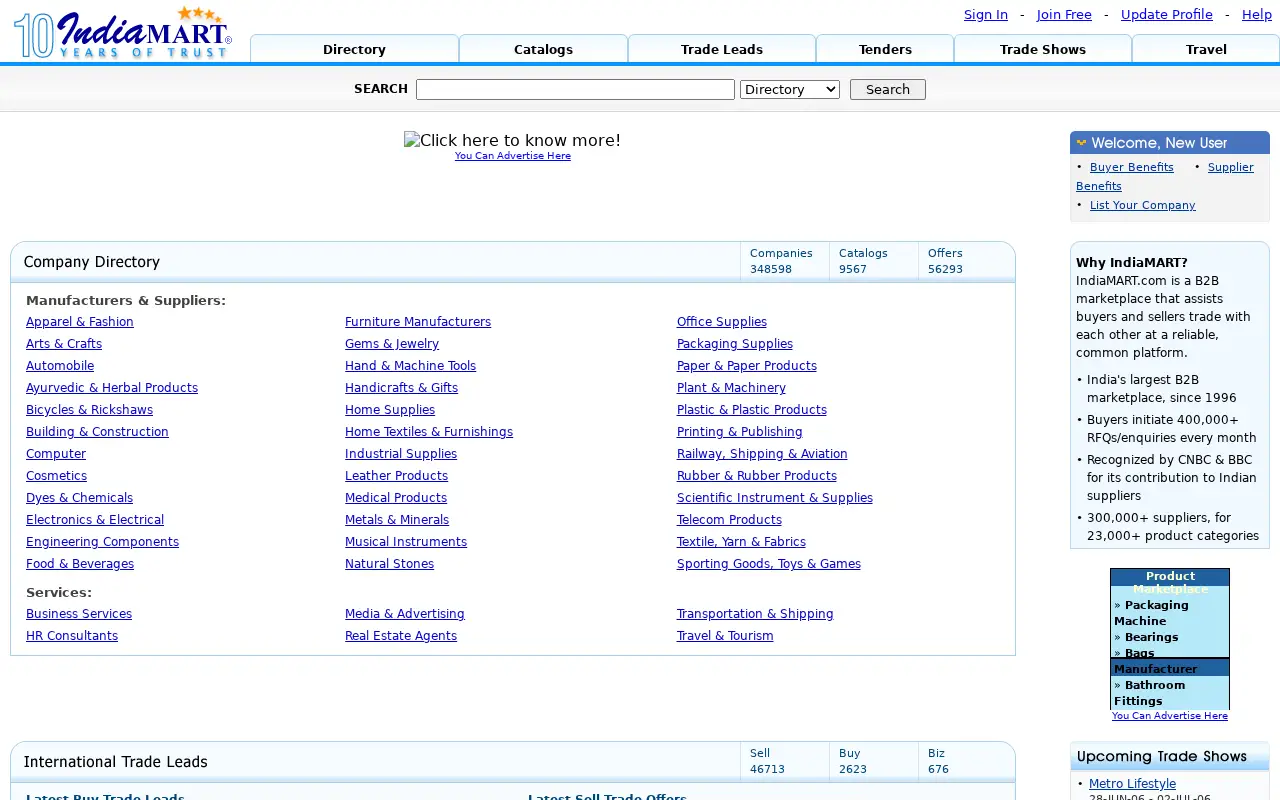
Task: Open Bearings in Product Marketplace
Action: pyautogui.click(x=1151, y=637)
